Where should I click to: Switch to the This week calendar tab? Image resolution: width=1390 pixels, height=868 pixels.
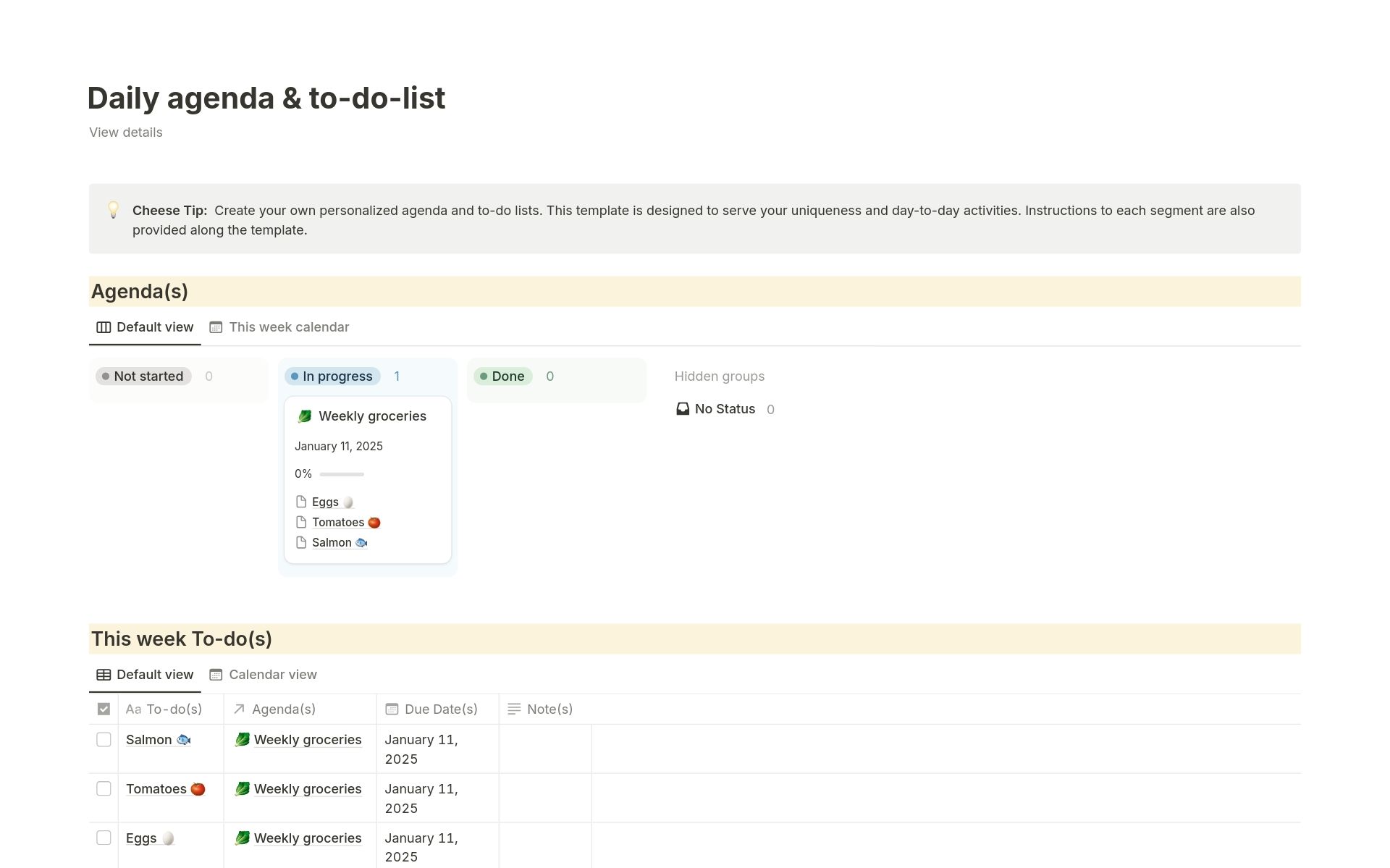[x=289, y=327]
